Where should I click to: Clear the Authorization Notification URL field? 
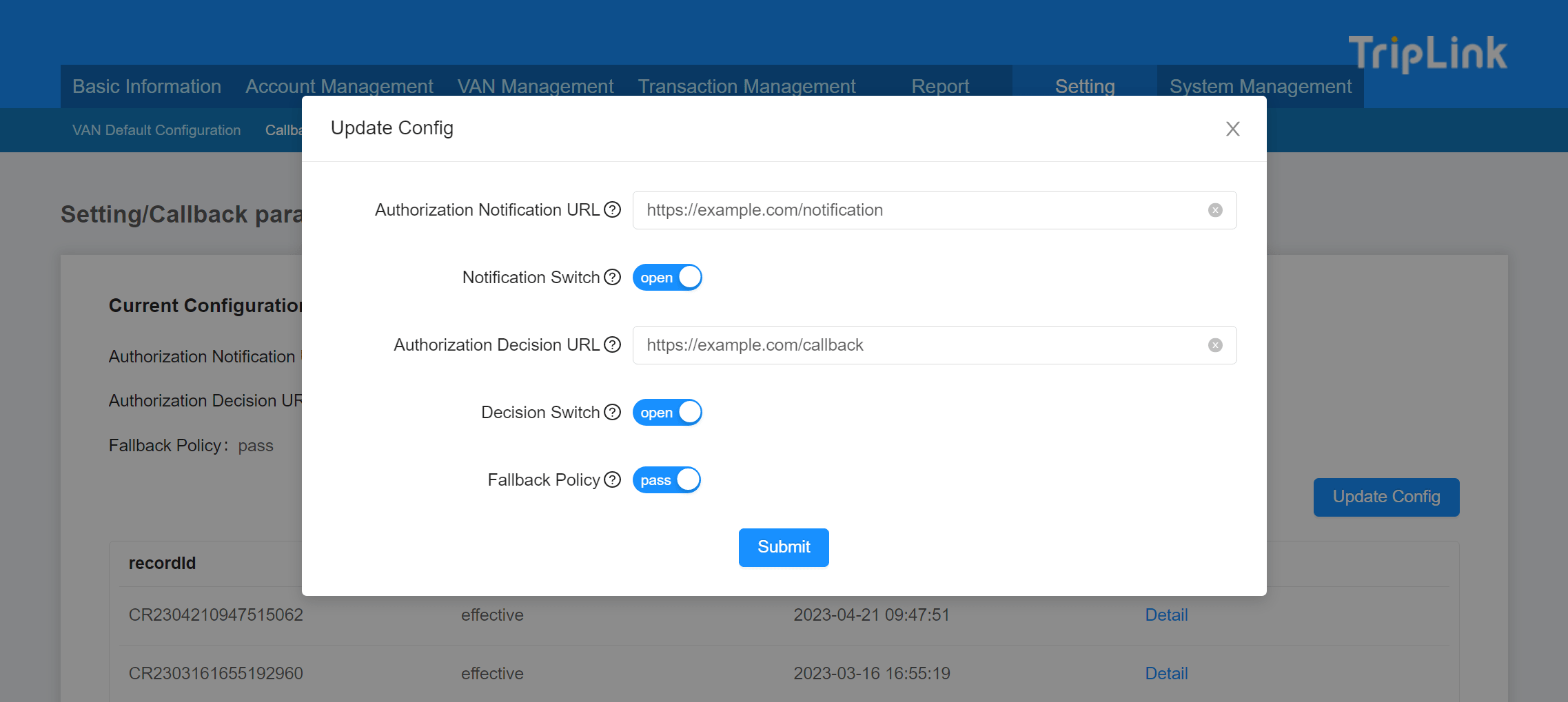(x=1215, y=210)
